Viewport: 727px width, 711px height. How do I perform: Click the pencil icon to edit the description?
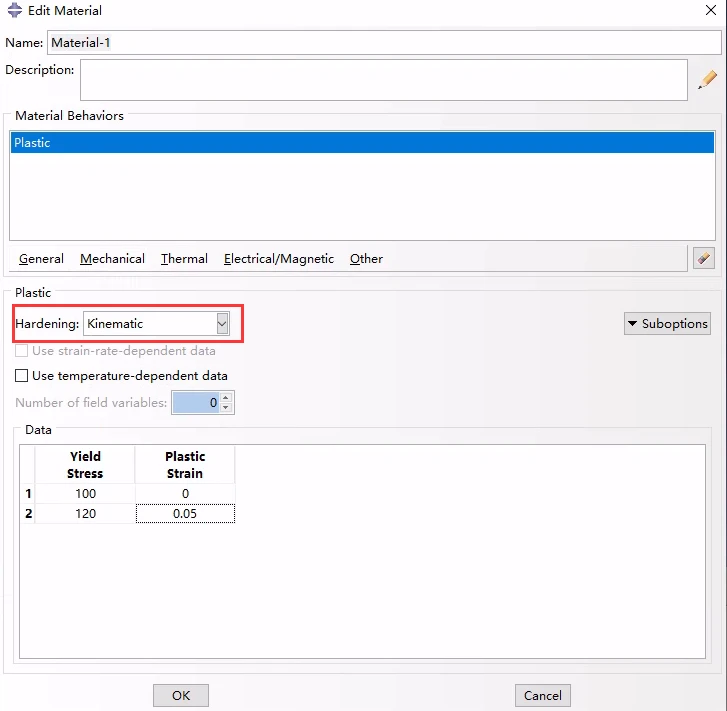tap(708, 80)
